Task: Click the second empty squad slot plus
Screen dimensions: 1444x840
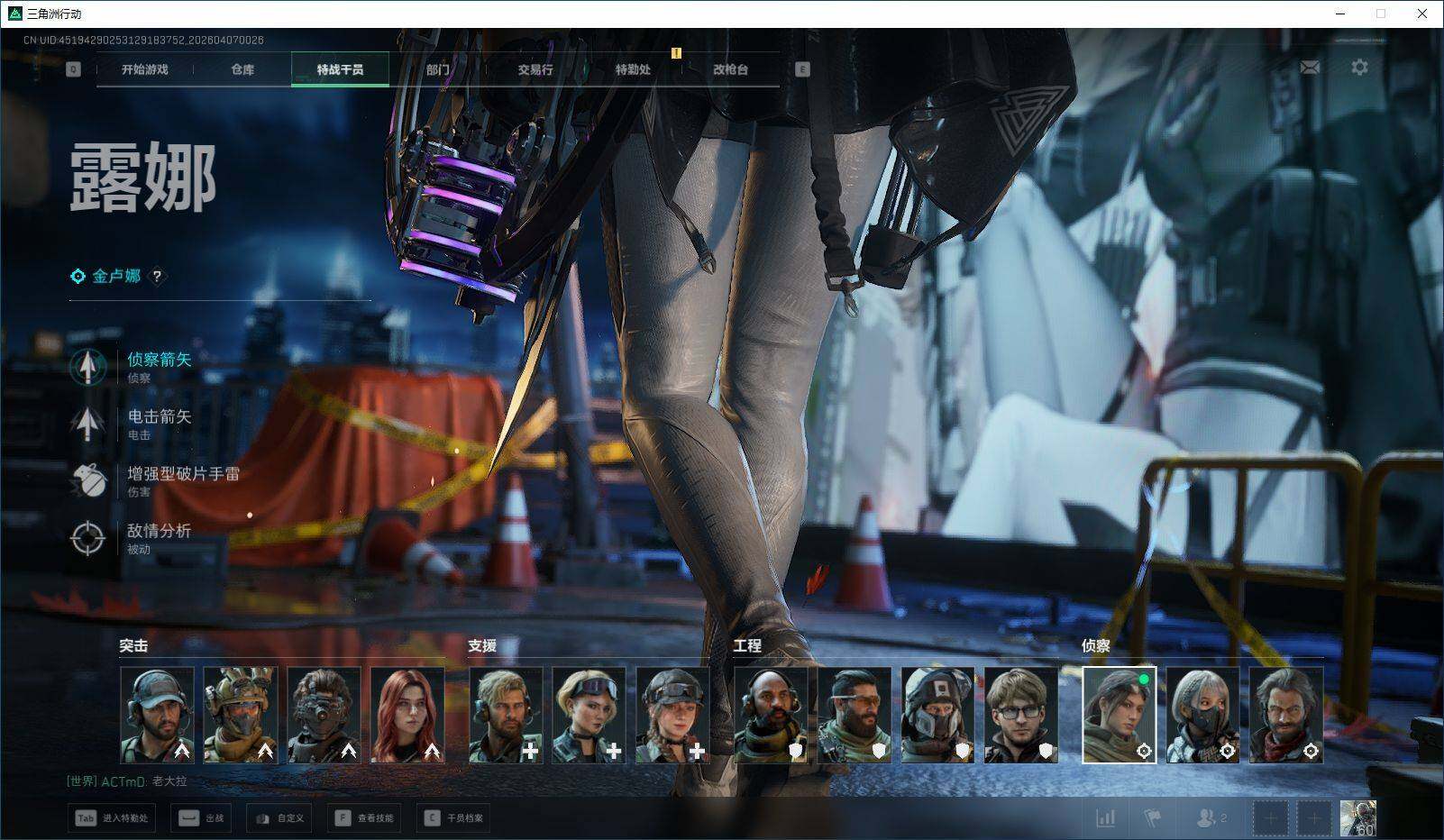Action: pos(1313,818)
